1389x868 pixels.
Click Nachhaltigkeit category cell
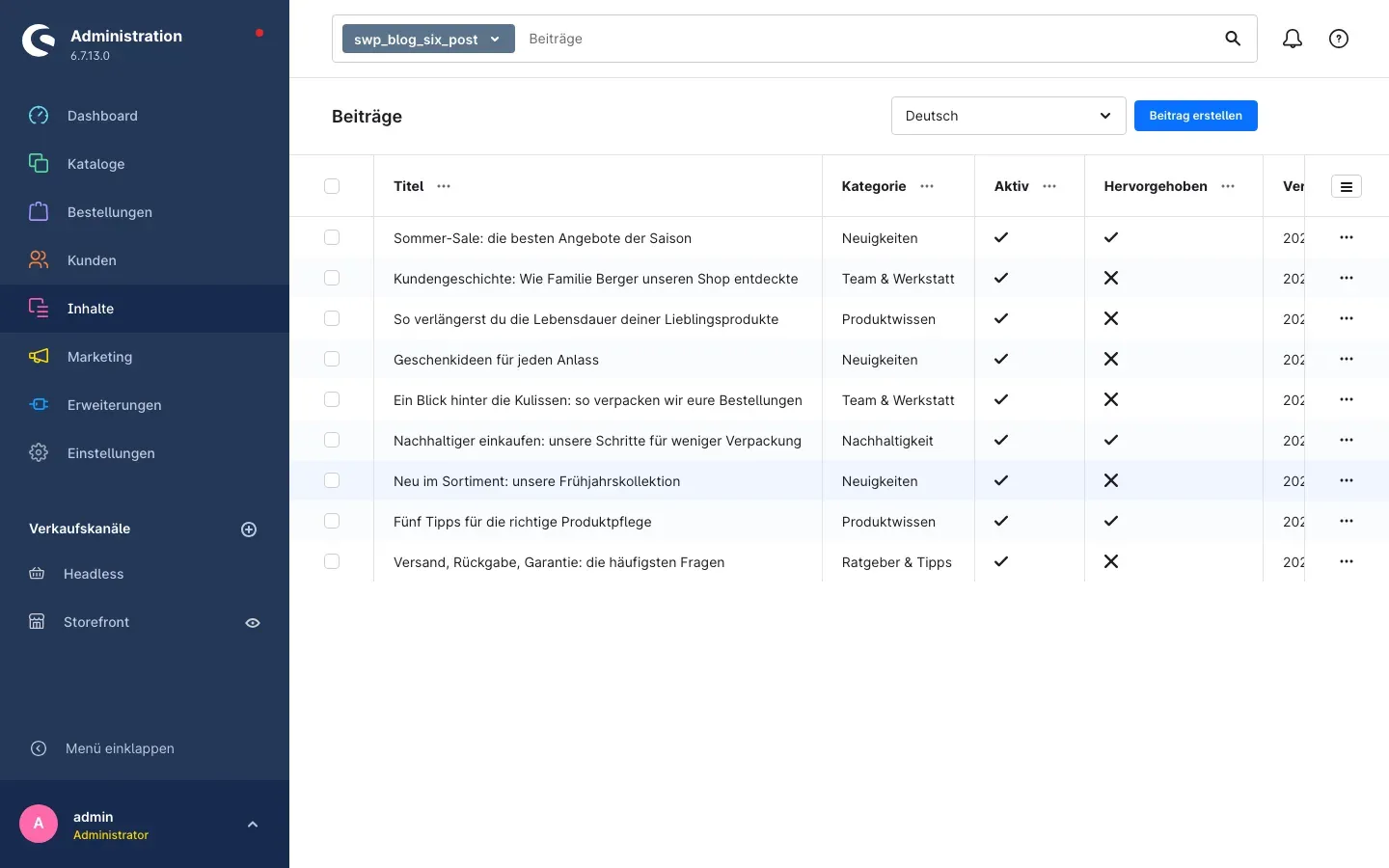click(887, 441)
